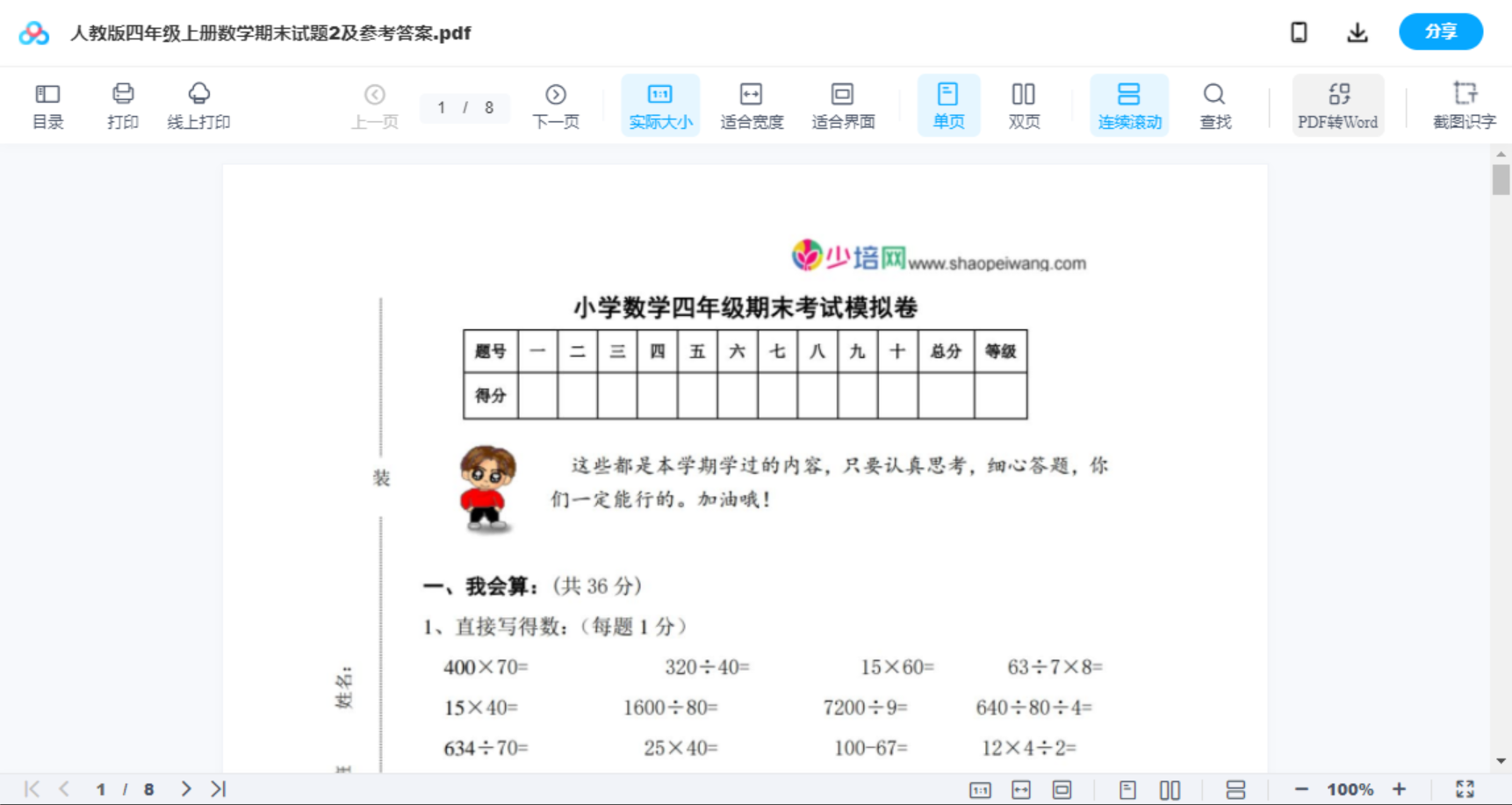
Task: Open the 查找 search tool
Action: coord(1214,104)
